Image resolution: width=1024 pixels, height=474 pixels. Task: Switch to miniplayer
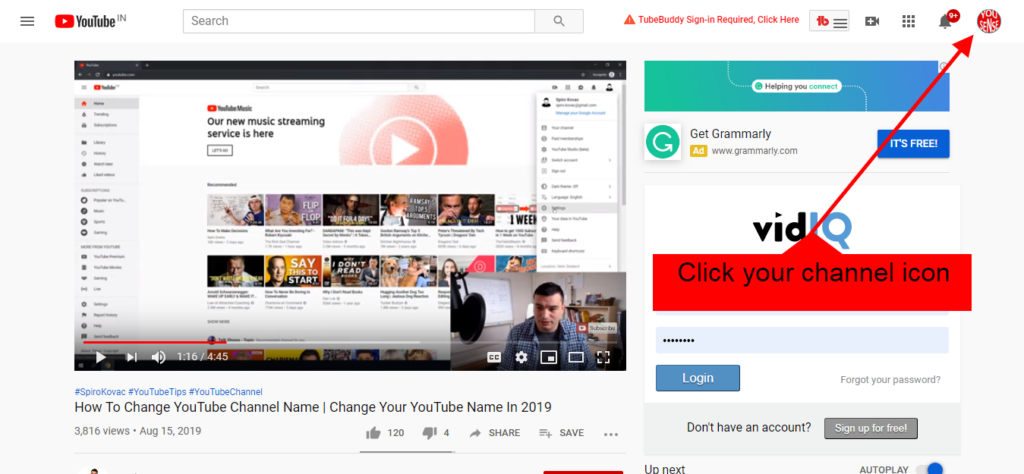pyautogui.click(x=549, y=357)
